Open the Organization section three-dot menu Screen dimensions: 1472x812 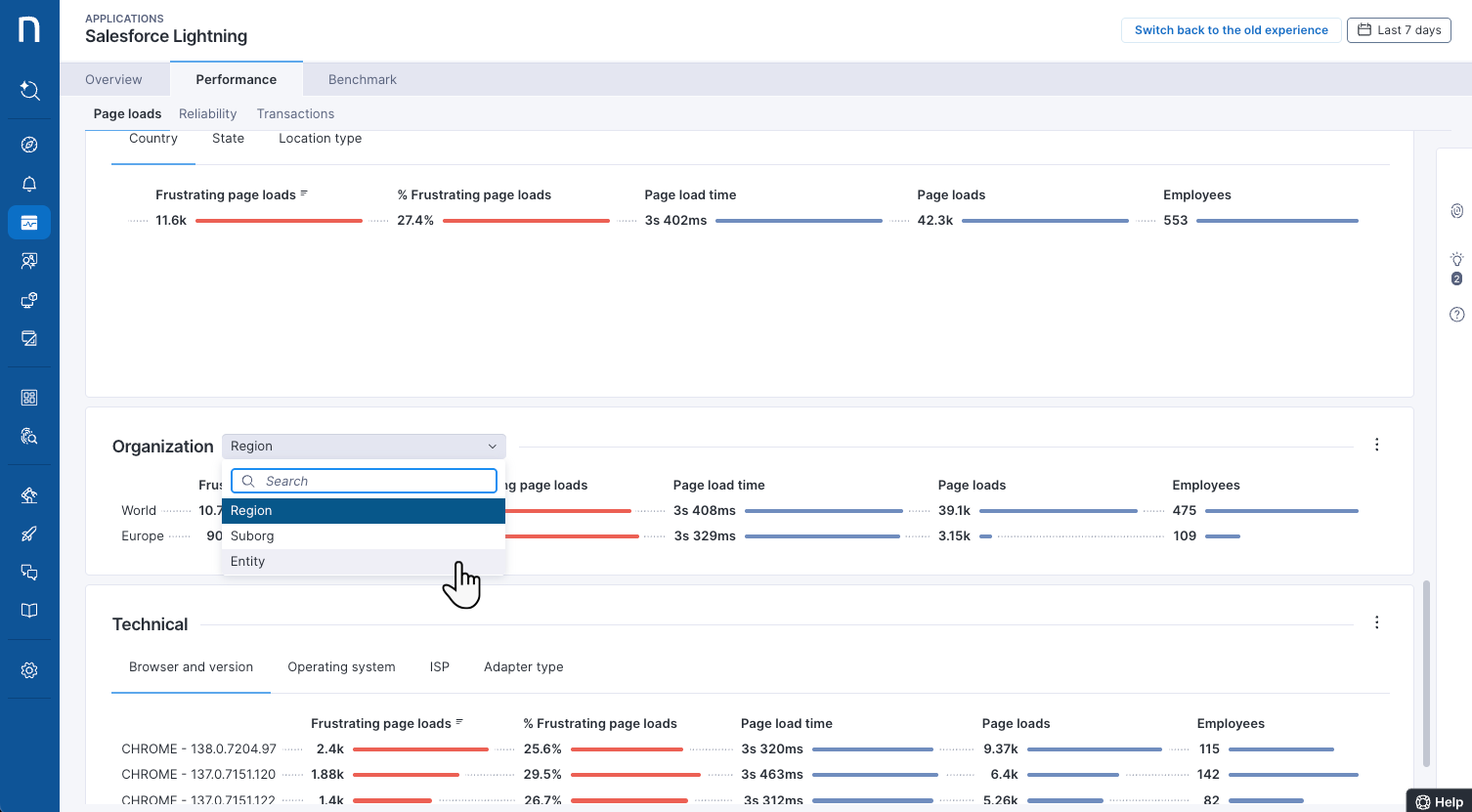click(1376, 445)
